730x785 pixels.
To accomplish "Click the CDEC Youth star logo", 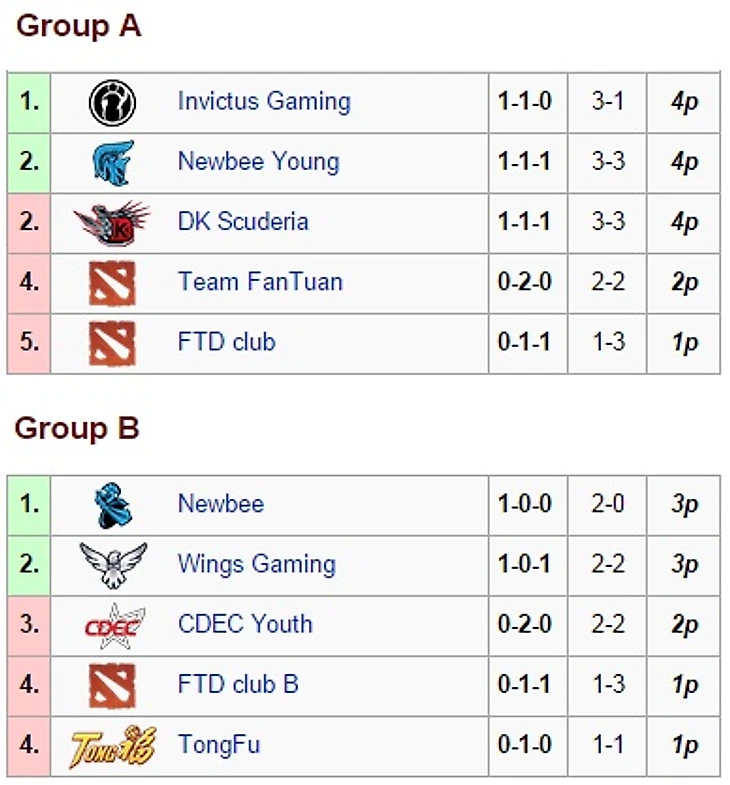I will [115, 626].
